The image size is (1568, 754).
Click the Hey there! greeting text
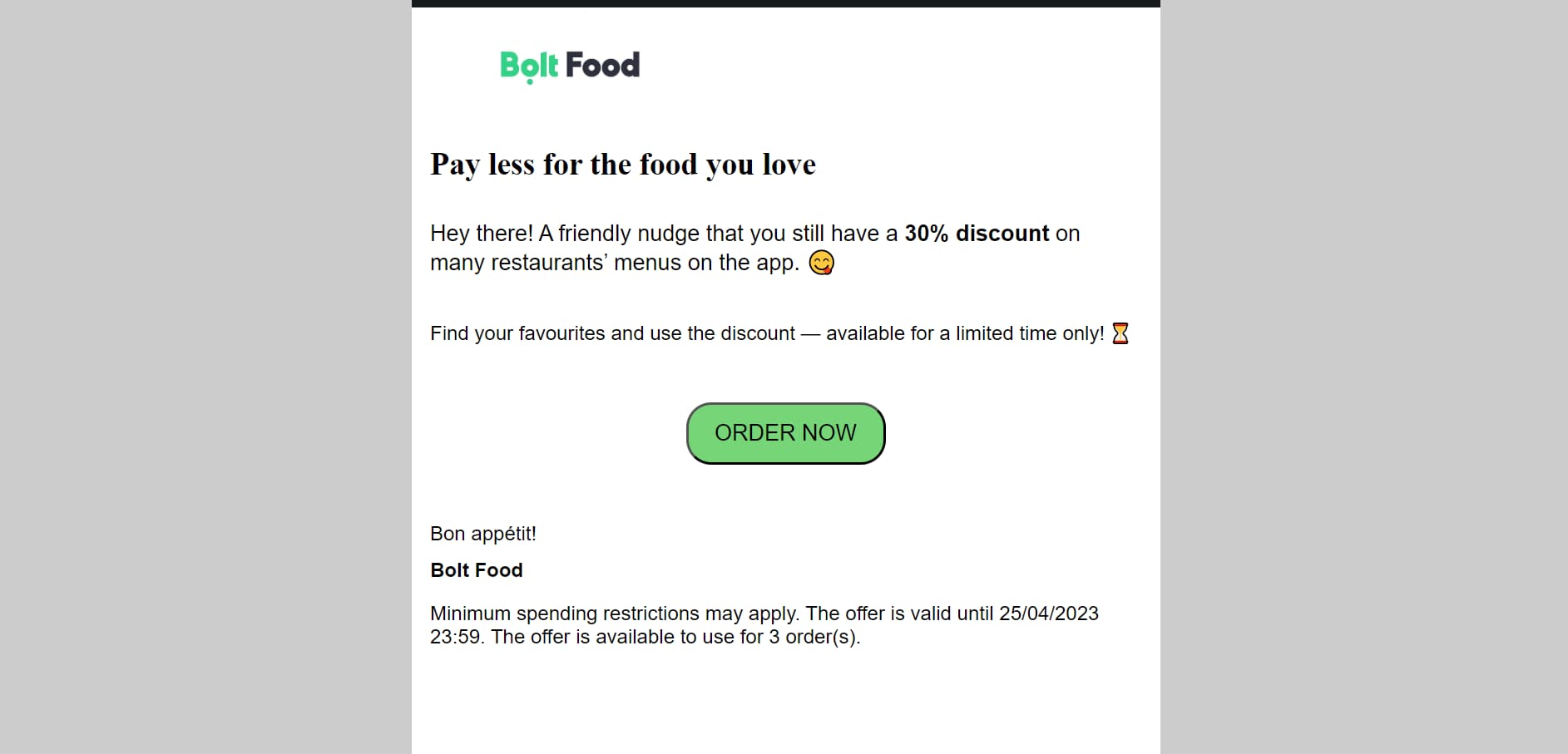[482, 234]
